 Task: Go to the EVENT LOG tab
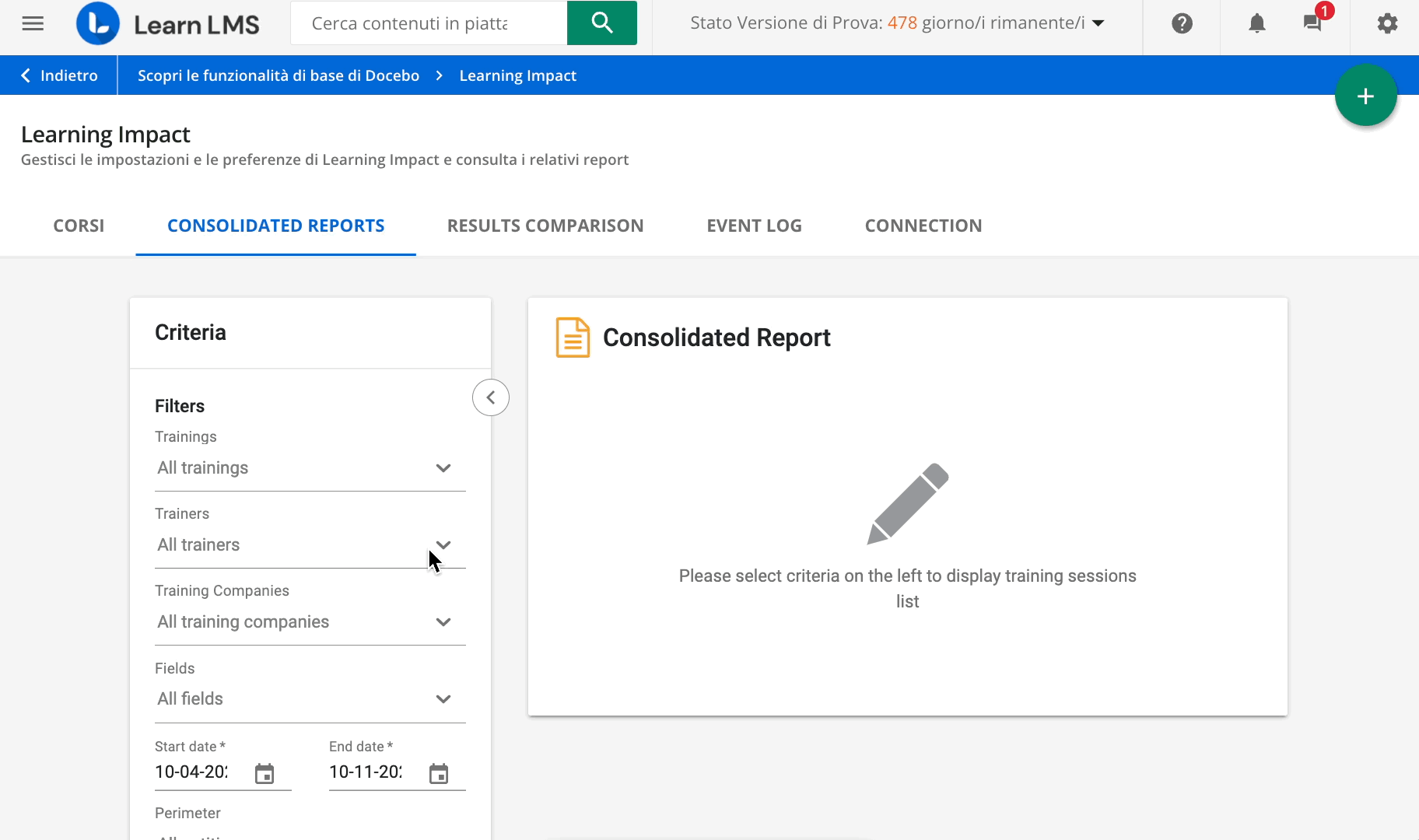click(754, 226)
